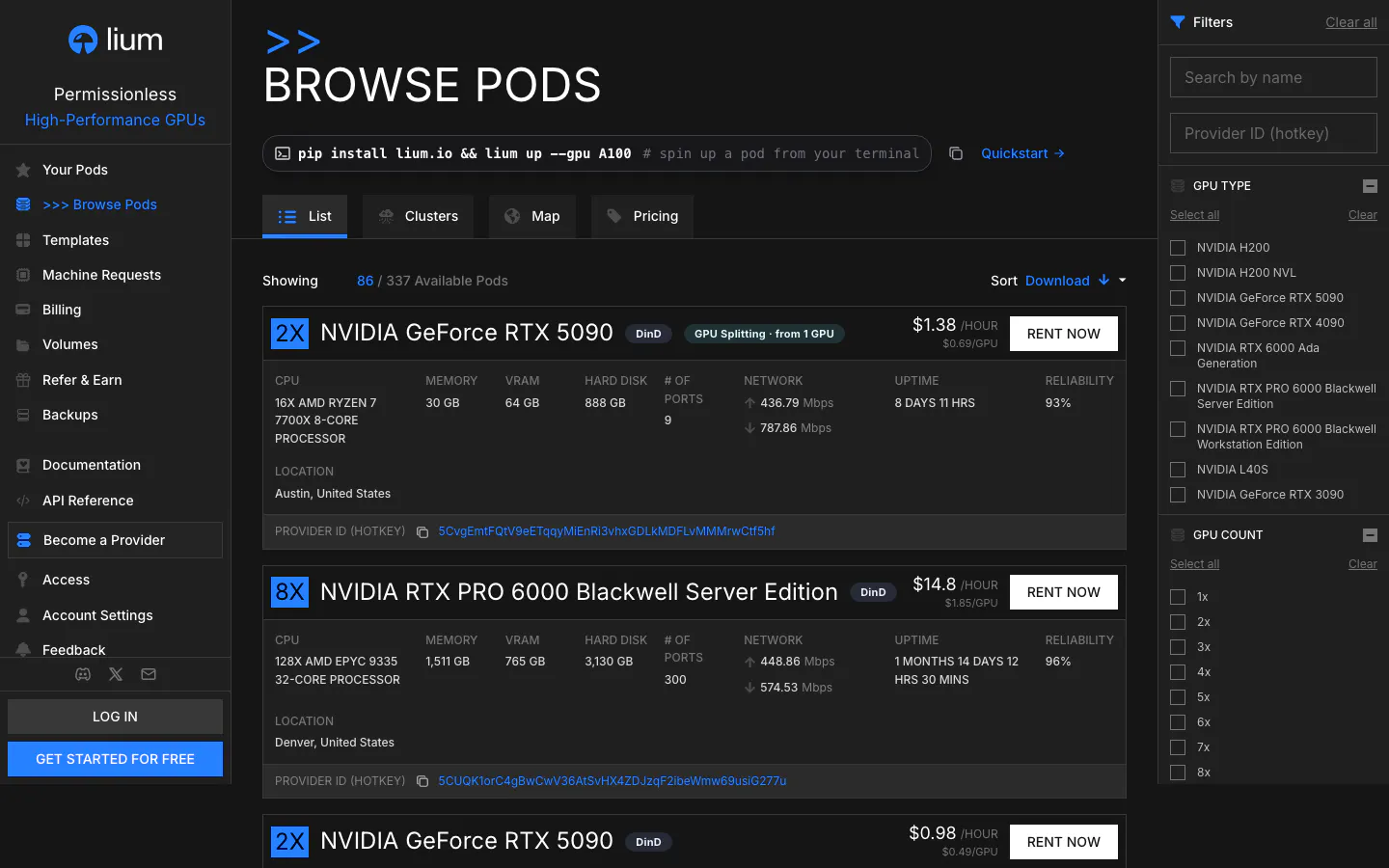This screenshot has height=868, width=1389.
Task: Rent the $0.98/hour RTX 5090 pod
Action: 1064,842
